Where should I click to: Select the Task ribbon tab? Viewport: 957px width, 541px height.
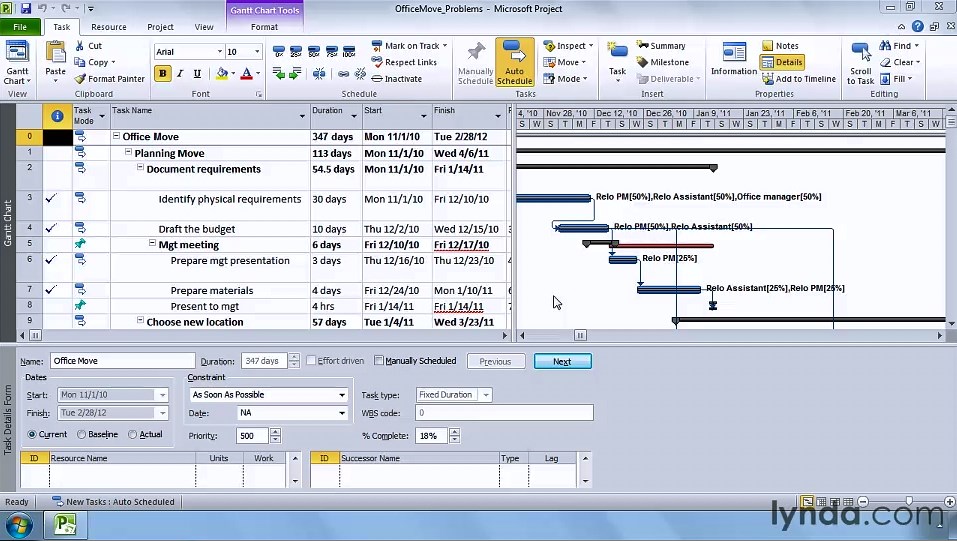coord(62,27)
